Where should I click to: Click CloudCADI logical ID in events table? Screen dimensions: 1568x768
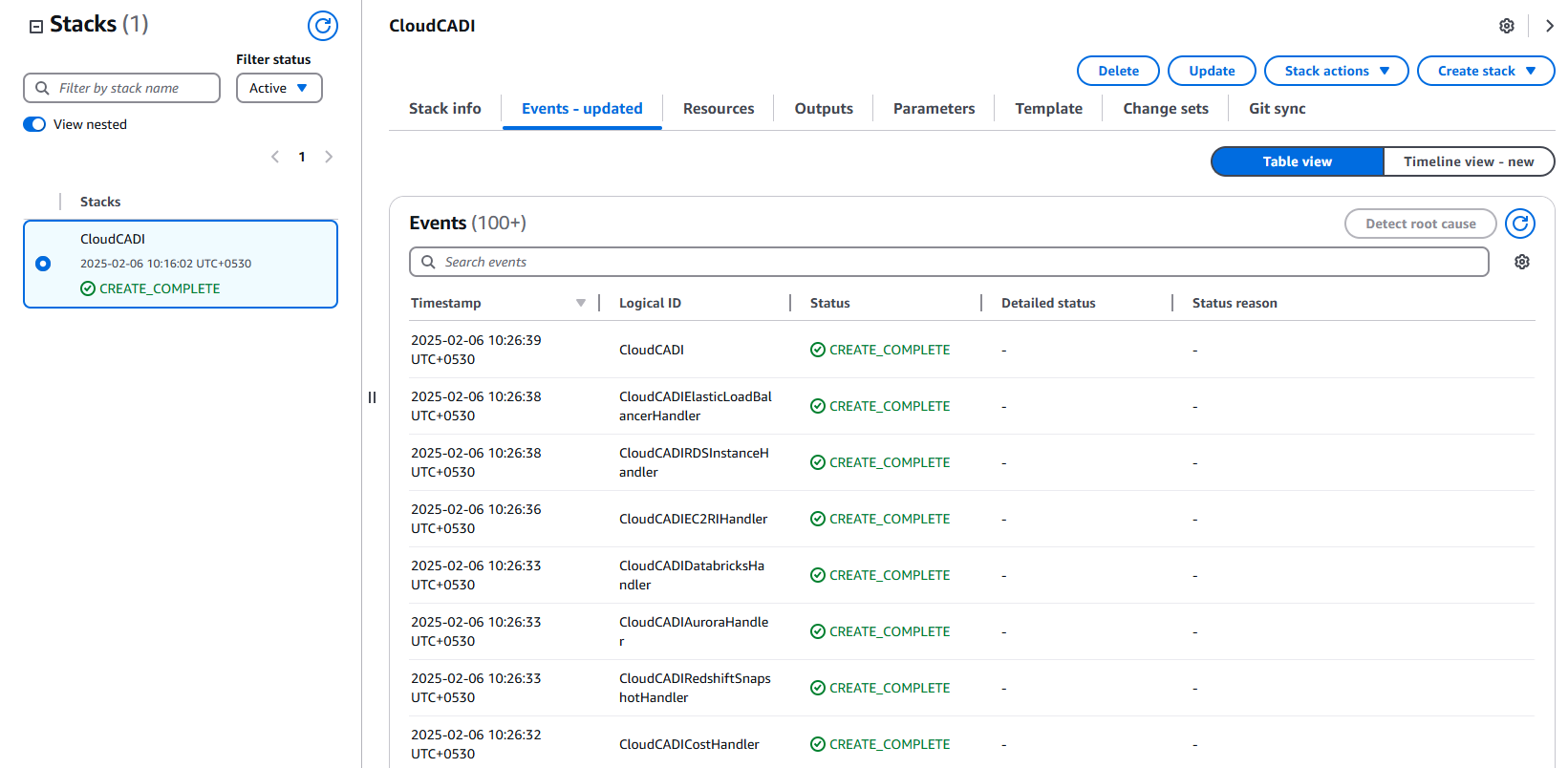tap(652, 350)
